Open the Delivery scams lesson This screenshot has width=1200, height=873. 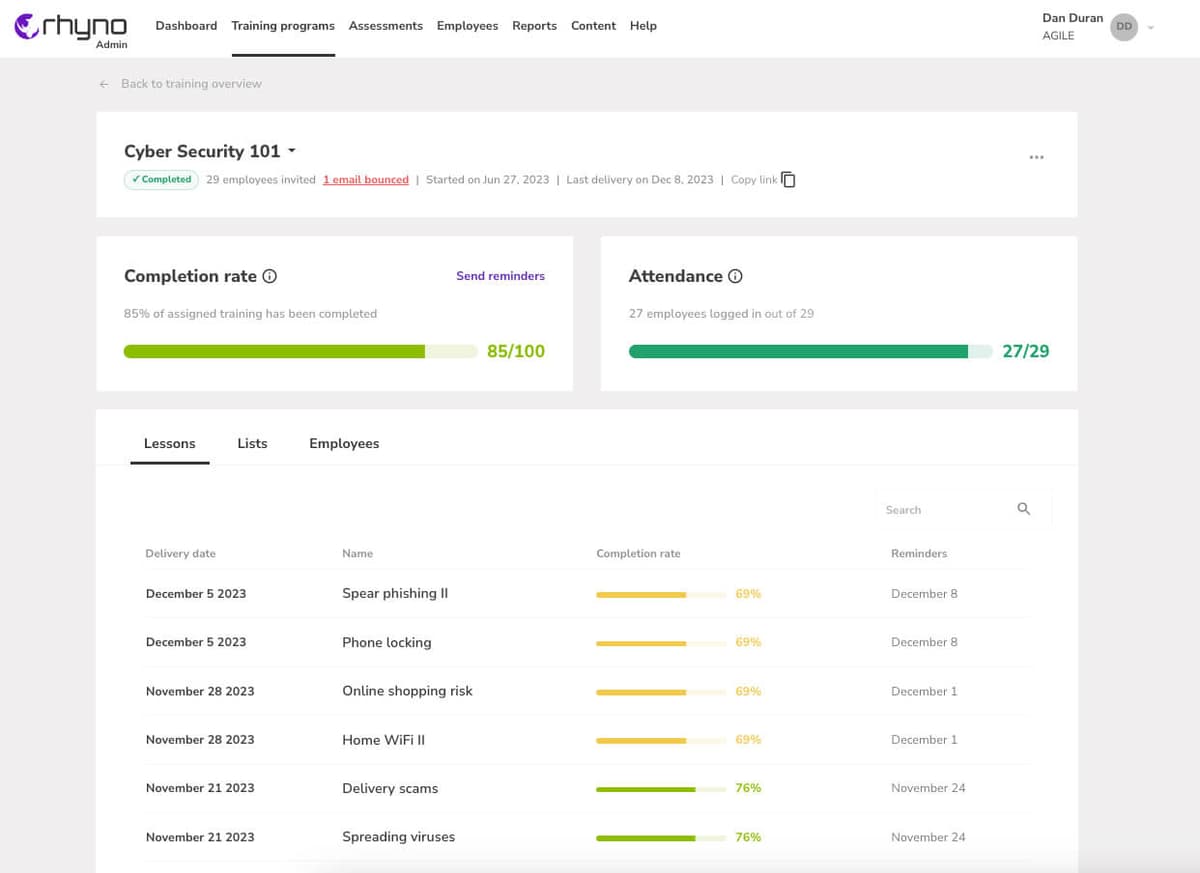pyautogui.click(x=390, y=788)
